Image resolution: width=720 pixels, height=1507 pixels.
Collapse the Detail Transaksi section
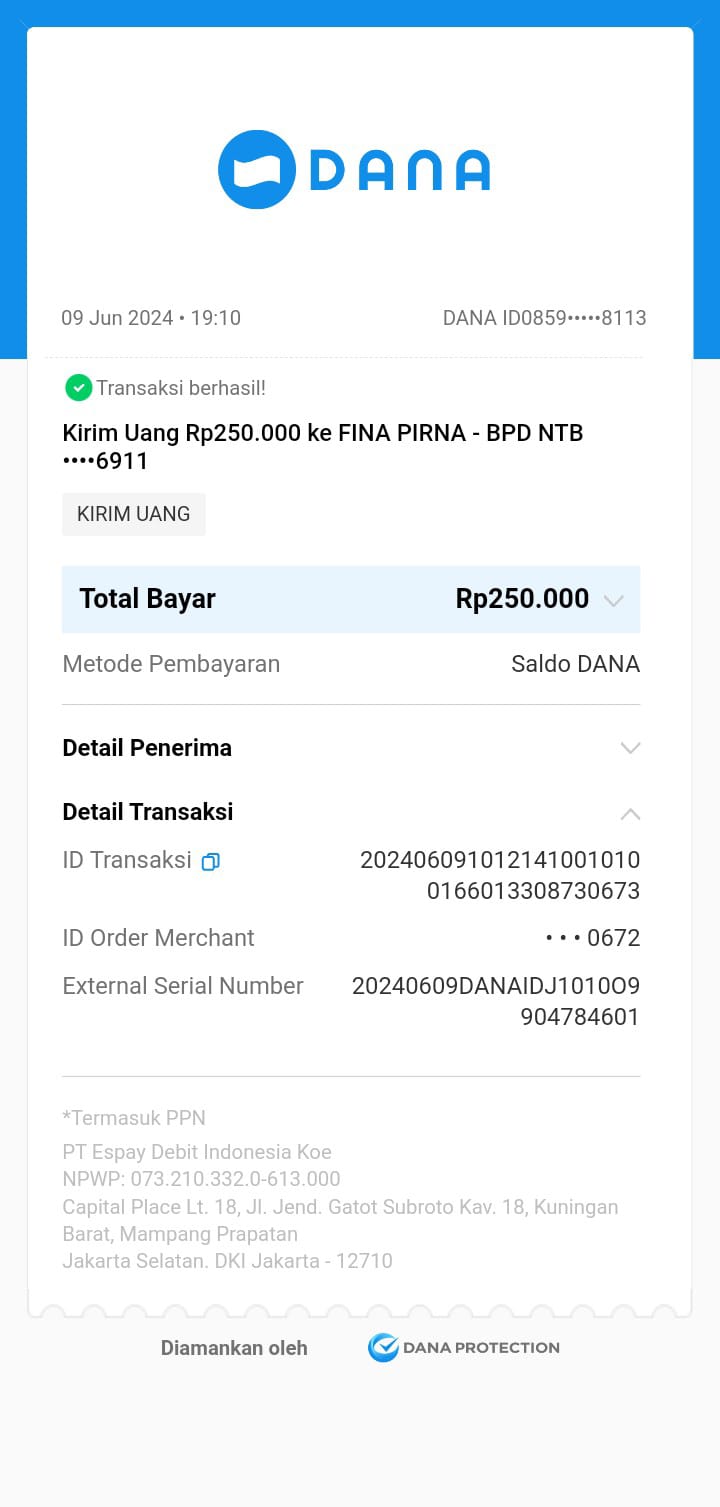point(630,813)
